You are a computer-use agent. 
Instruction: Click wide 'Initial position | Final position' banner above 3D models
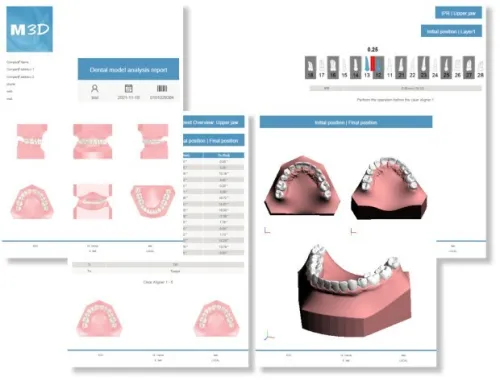coord(346,122)
